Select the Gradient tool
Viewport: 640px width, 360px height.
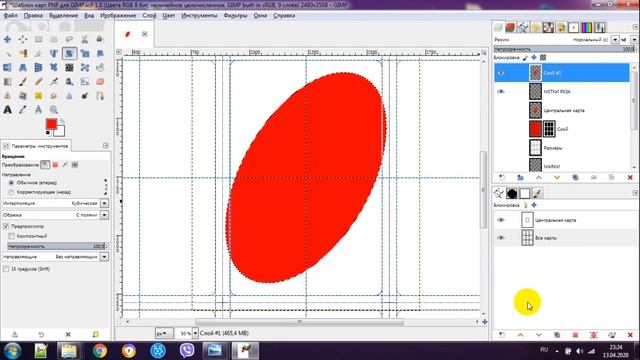click(7, 82)
